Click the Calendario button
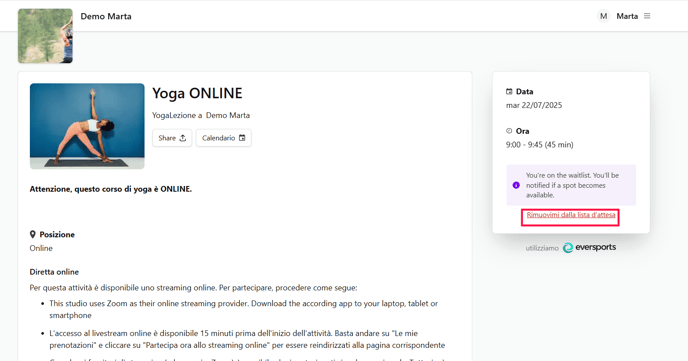This screenshot has width=688, height=361. click(x=223, y=138)
